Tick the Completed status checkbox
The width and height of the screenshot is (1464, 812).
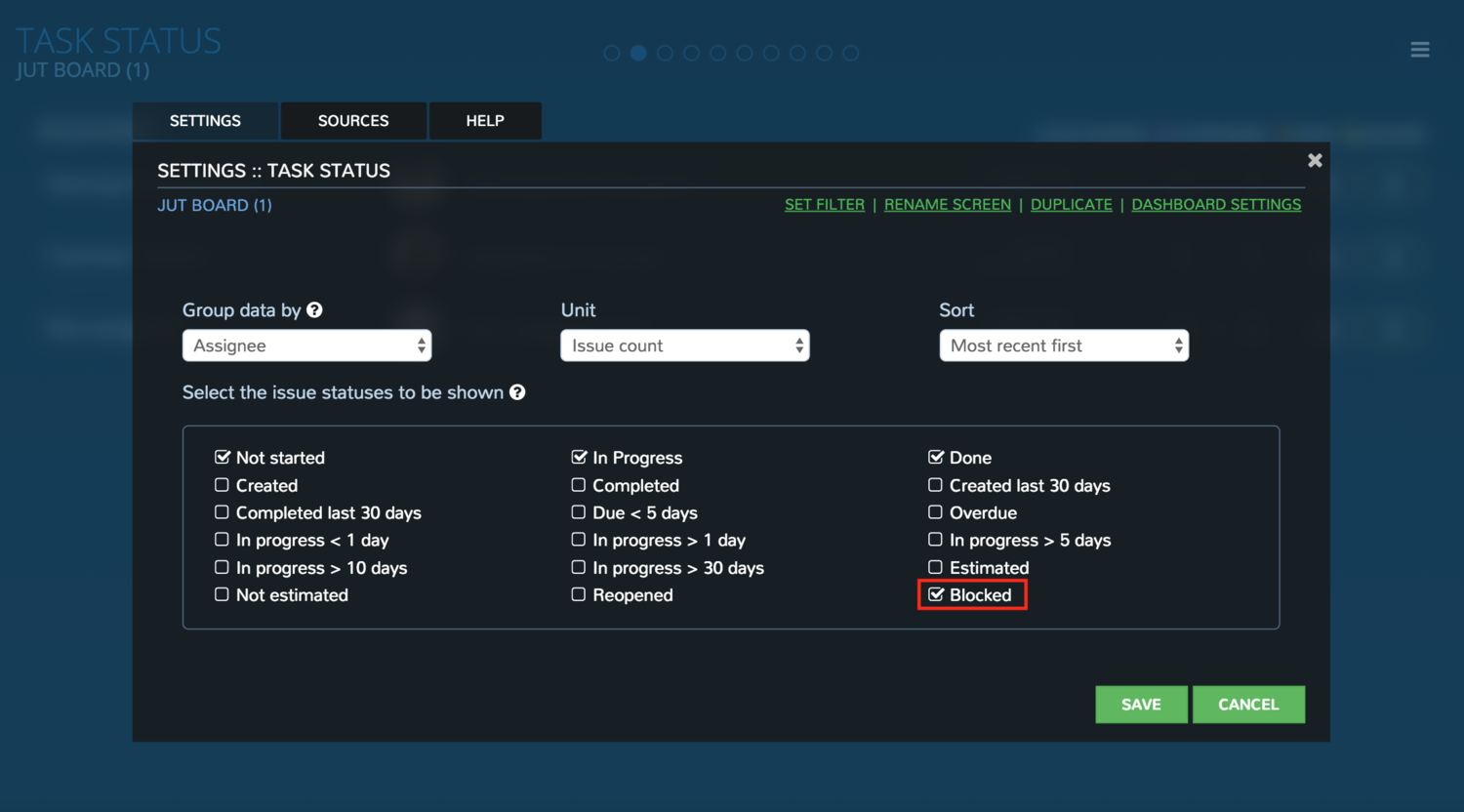point(579,484)
